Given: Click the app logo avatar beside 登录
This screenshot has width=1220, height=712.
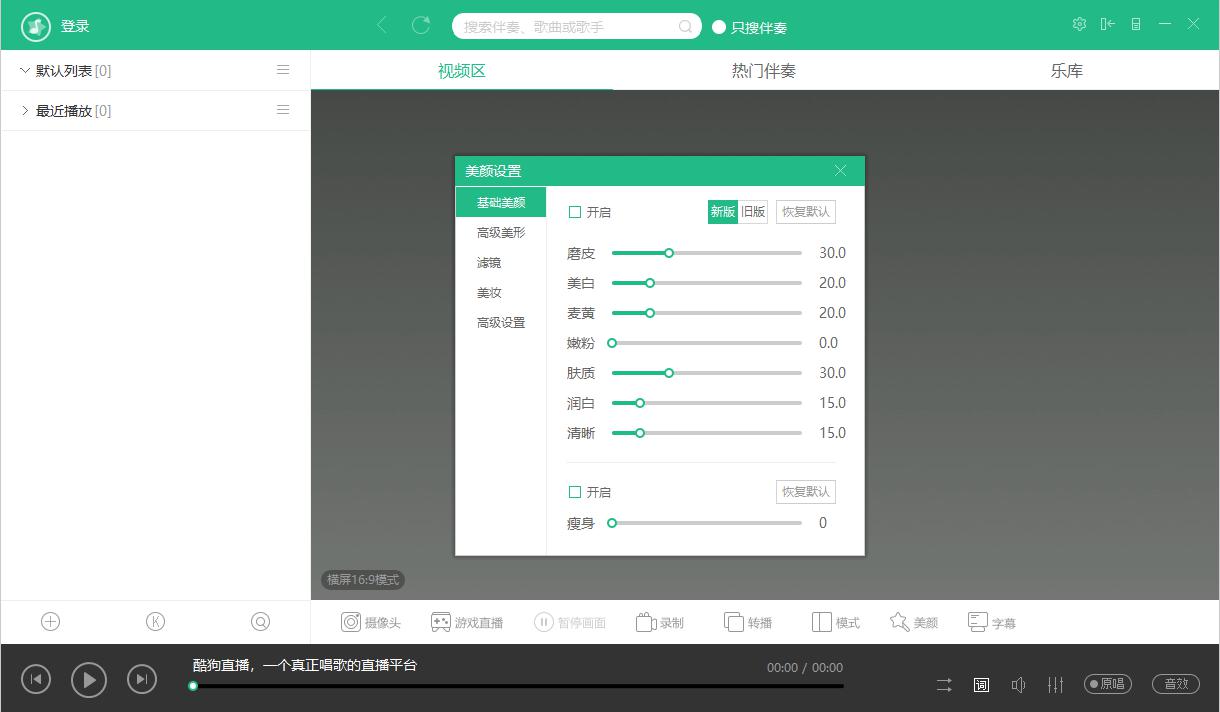Looking at the screenshot, I should (36, 26).
